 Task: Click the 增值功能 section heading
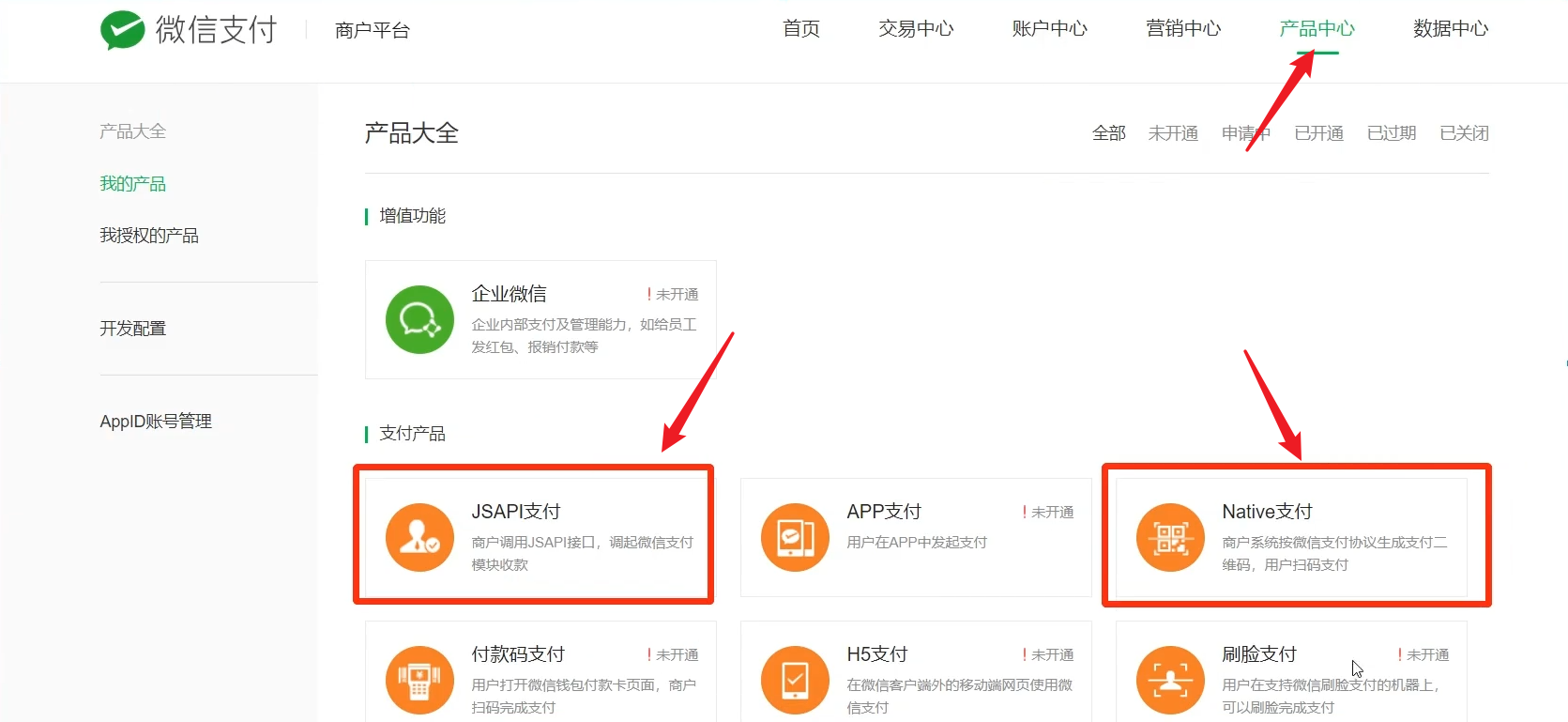click(412, 216)
